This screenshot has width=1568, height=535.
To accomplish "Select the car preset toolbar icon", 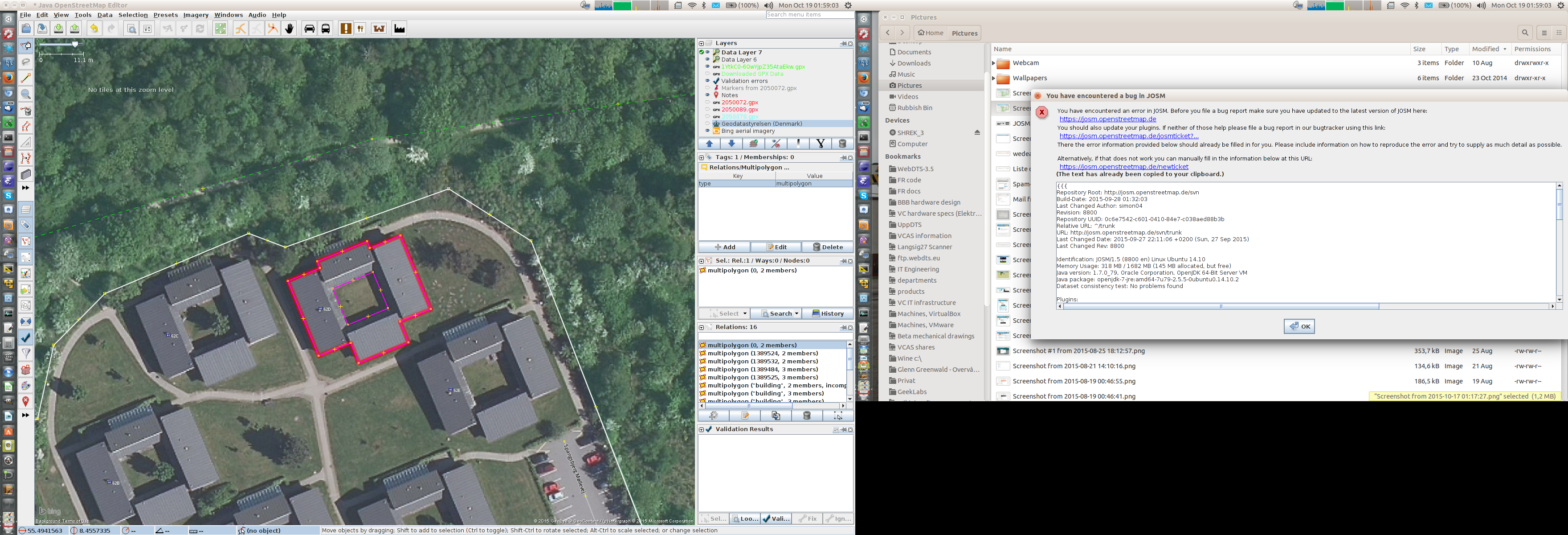I will pos(309,29).
